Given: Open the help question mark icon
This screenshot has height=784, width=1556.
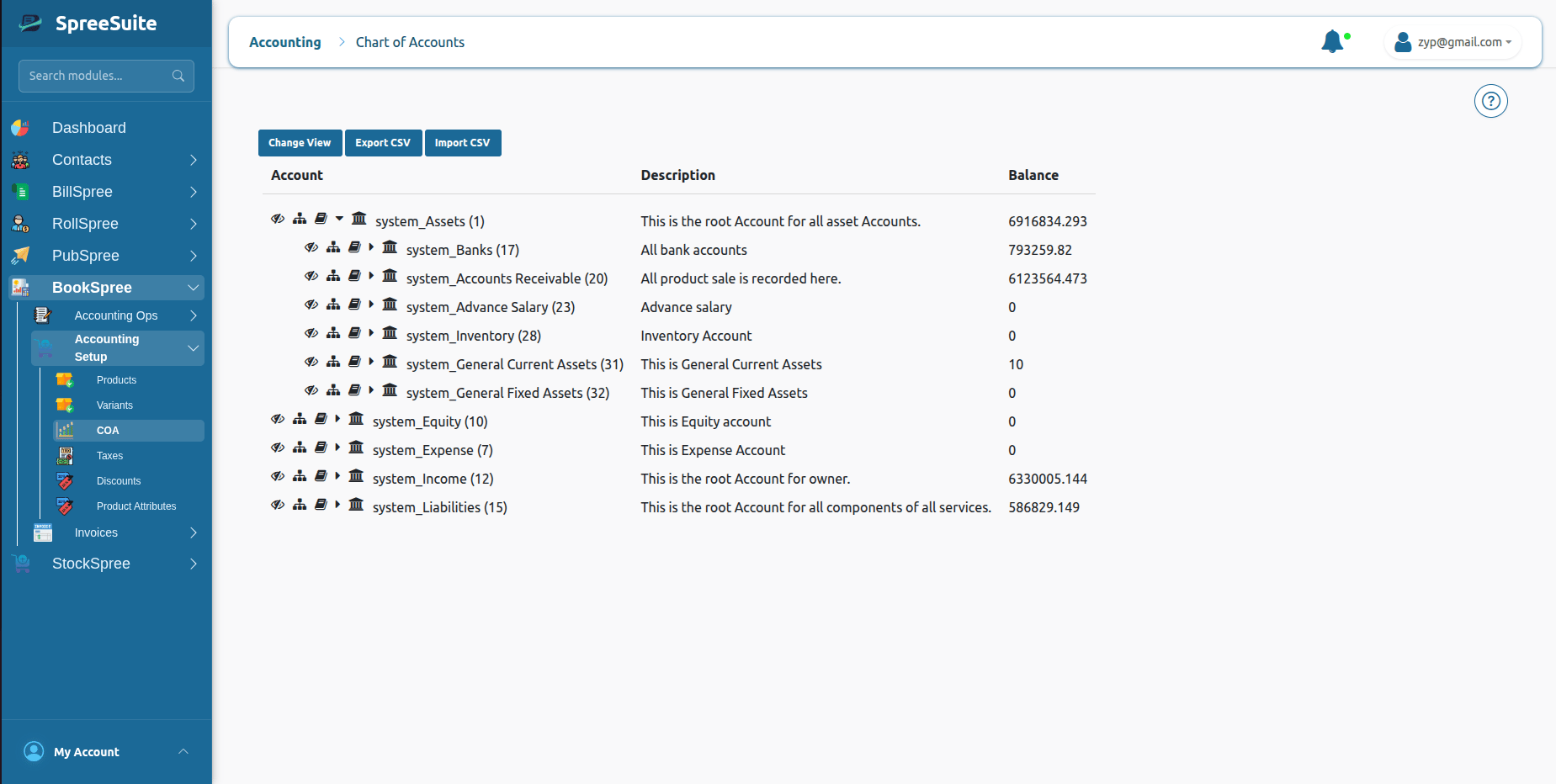Looking at the screenshot, I should tap(1490, 102).
